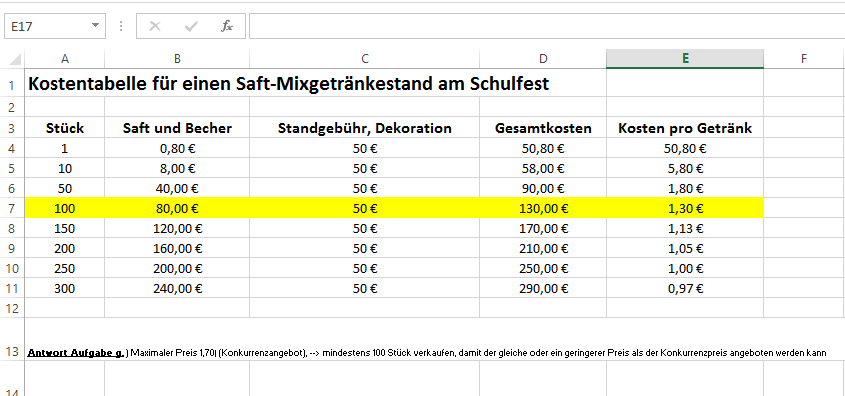Viewport: 845px width, 396px height.
Task: Select the cell with value 0,80 €
Action: coord(177,149)
